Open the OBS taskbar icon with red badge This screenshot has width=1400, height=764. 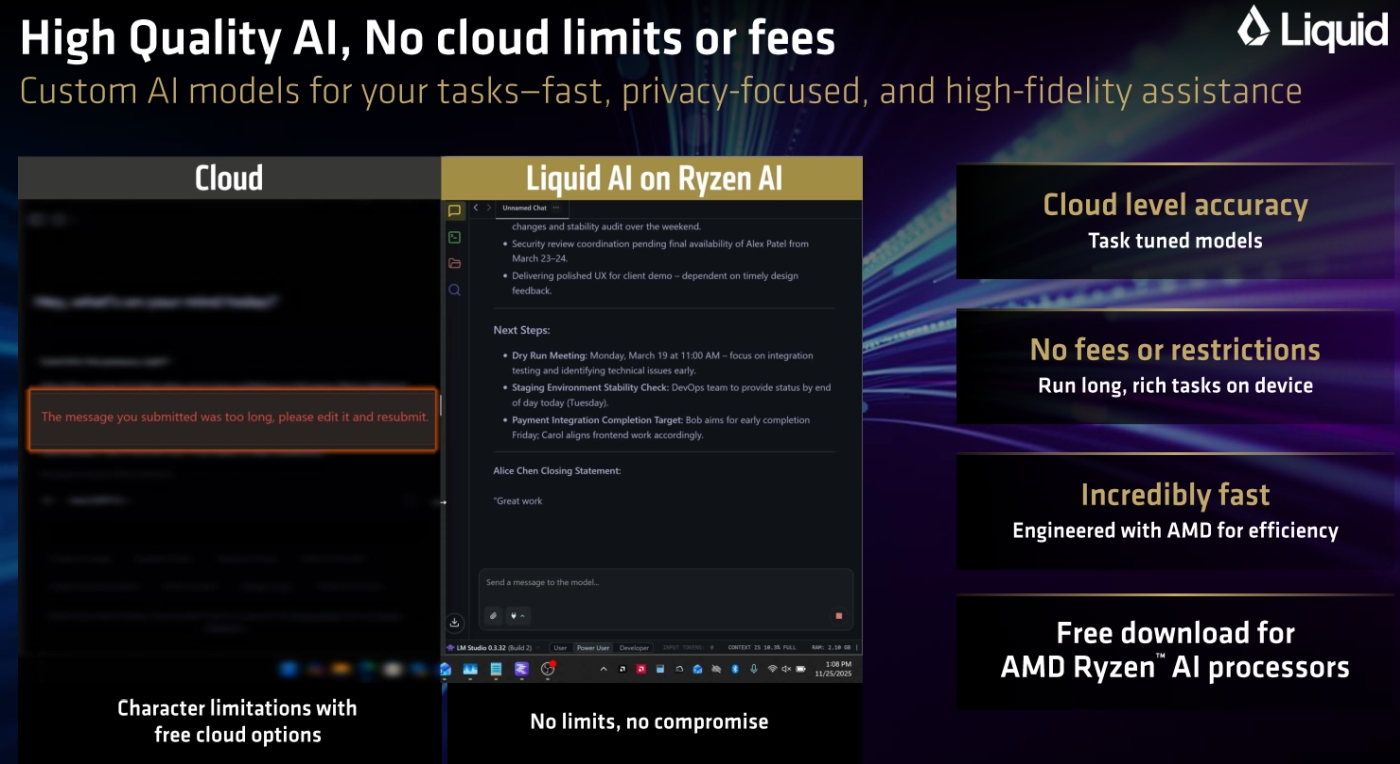click(x=547, y=669)
